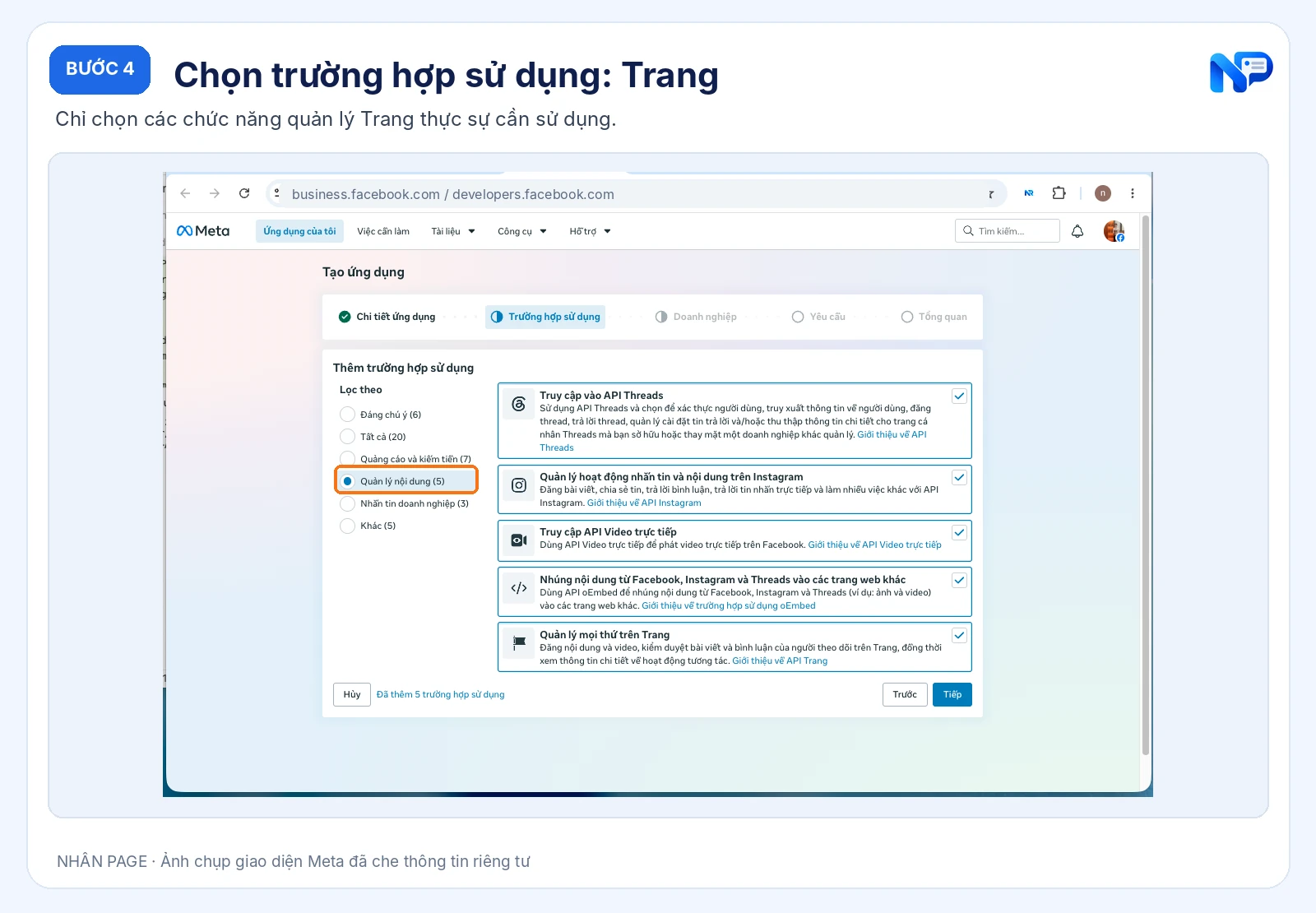Screen dimensions: 1316x913
Task: Click the Tiếp button
Action: [952, 694]
